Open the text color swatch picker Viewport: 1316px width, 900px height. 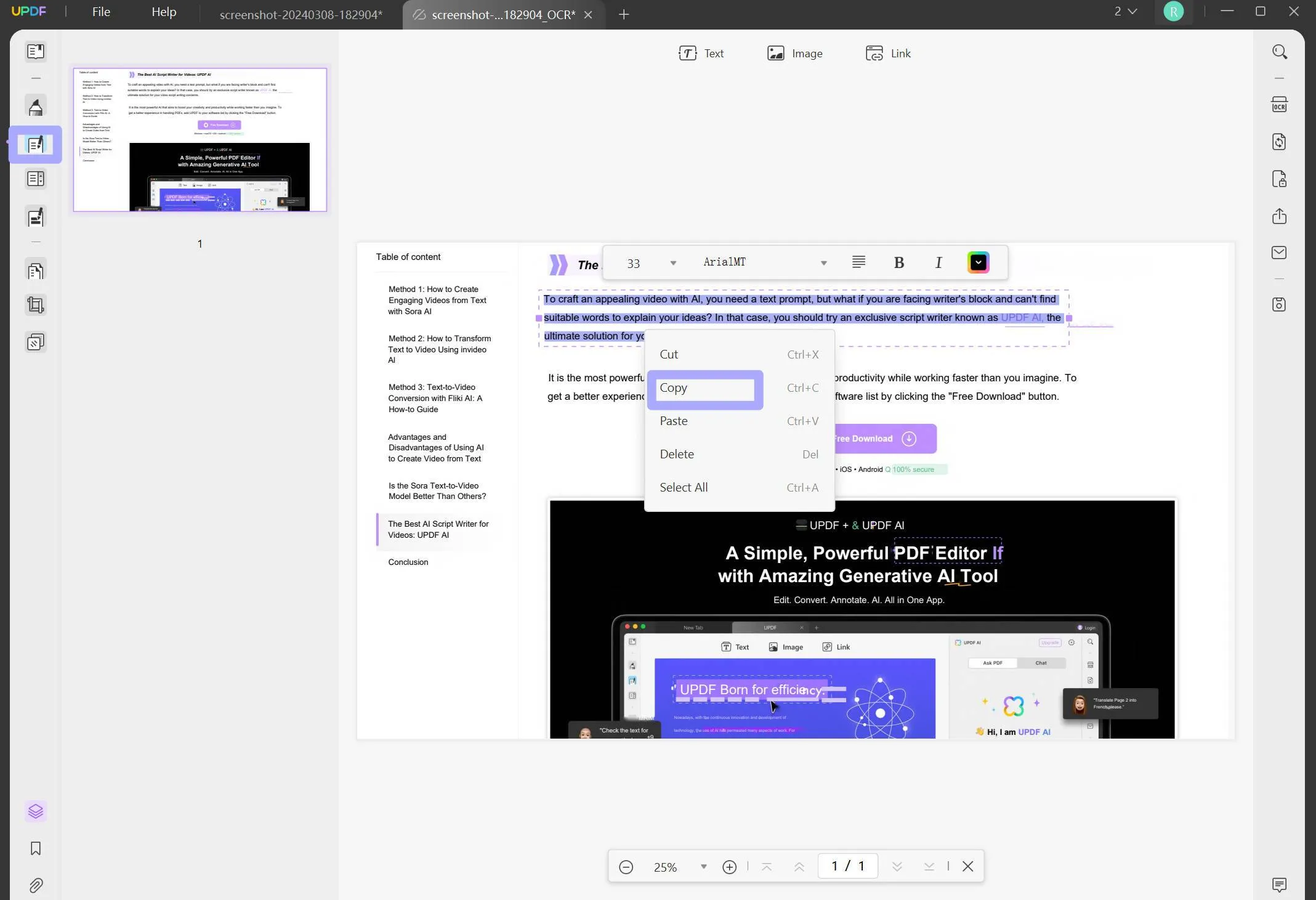coord(978,263)
